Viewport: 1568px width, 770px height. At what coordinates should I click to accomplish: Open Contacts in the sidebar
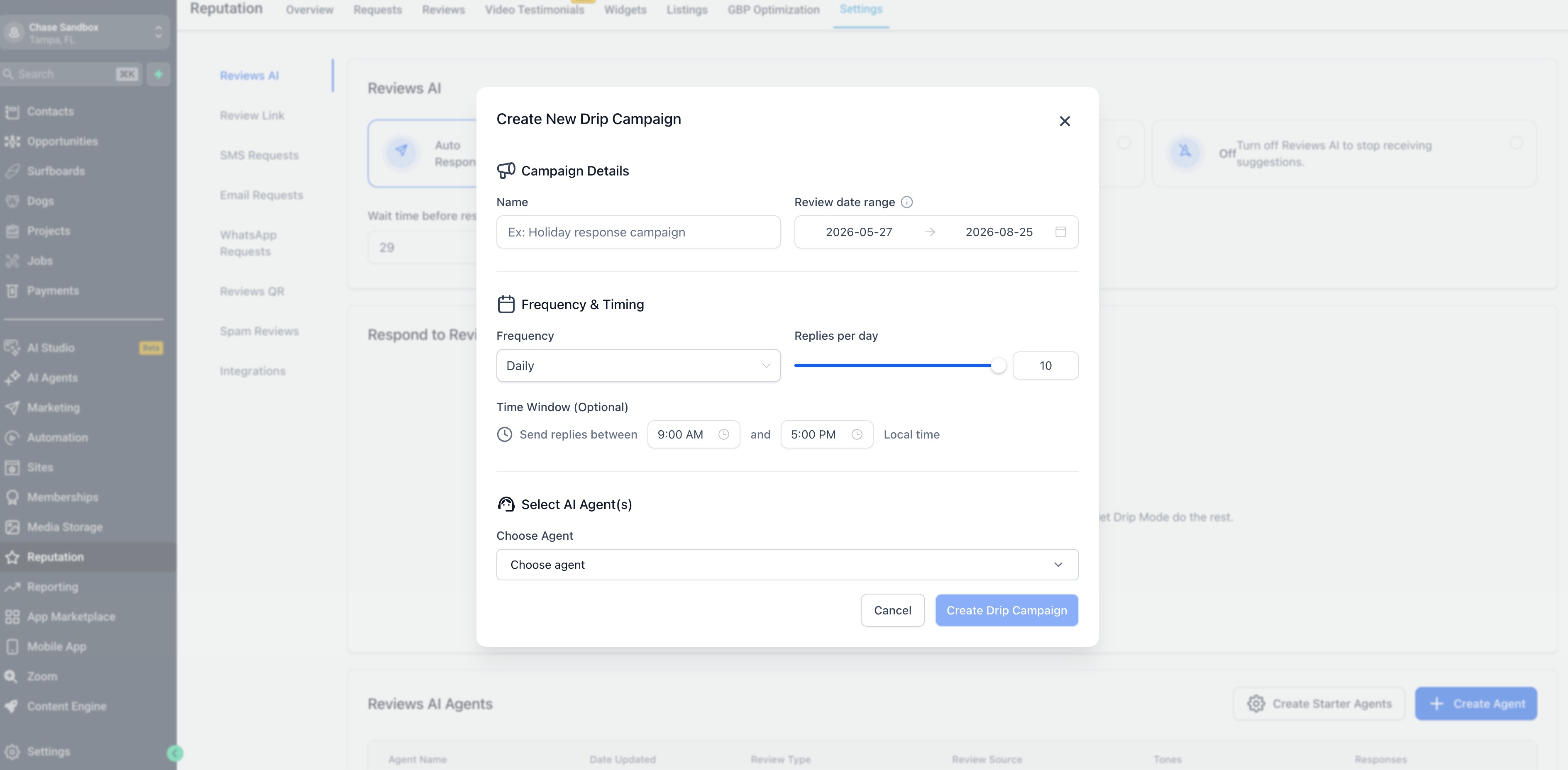pos(51,111)
